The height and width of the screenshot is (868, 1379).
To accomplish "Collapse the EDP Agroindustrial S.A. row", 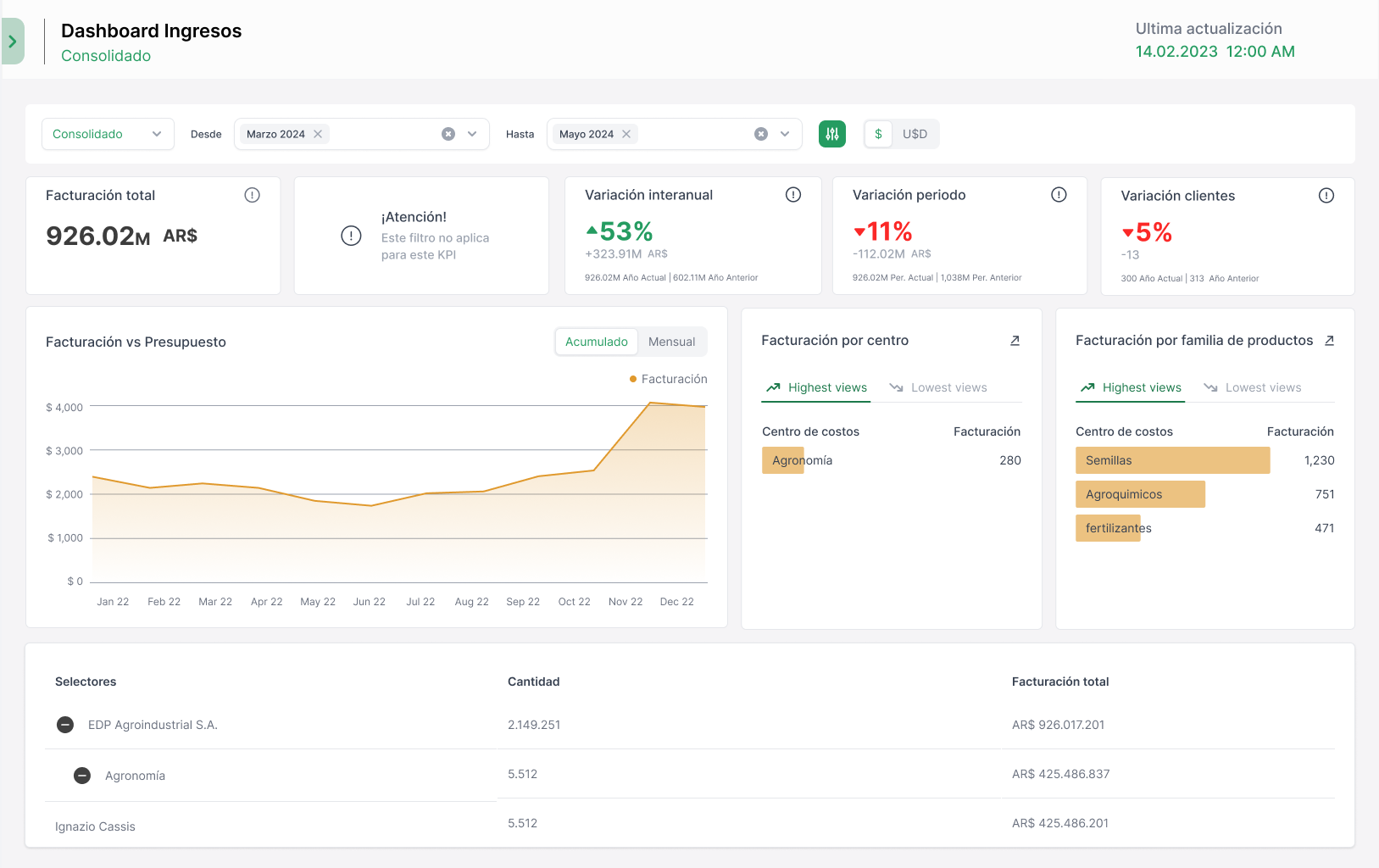I will click(x=65, y=725).
